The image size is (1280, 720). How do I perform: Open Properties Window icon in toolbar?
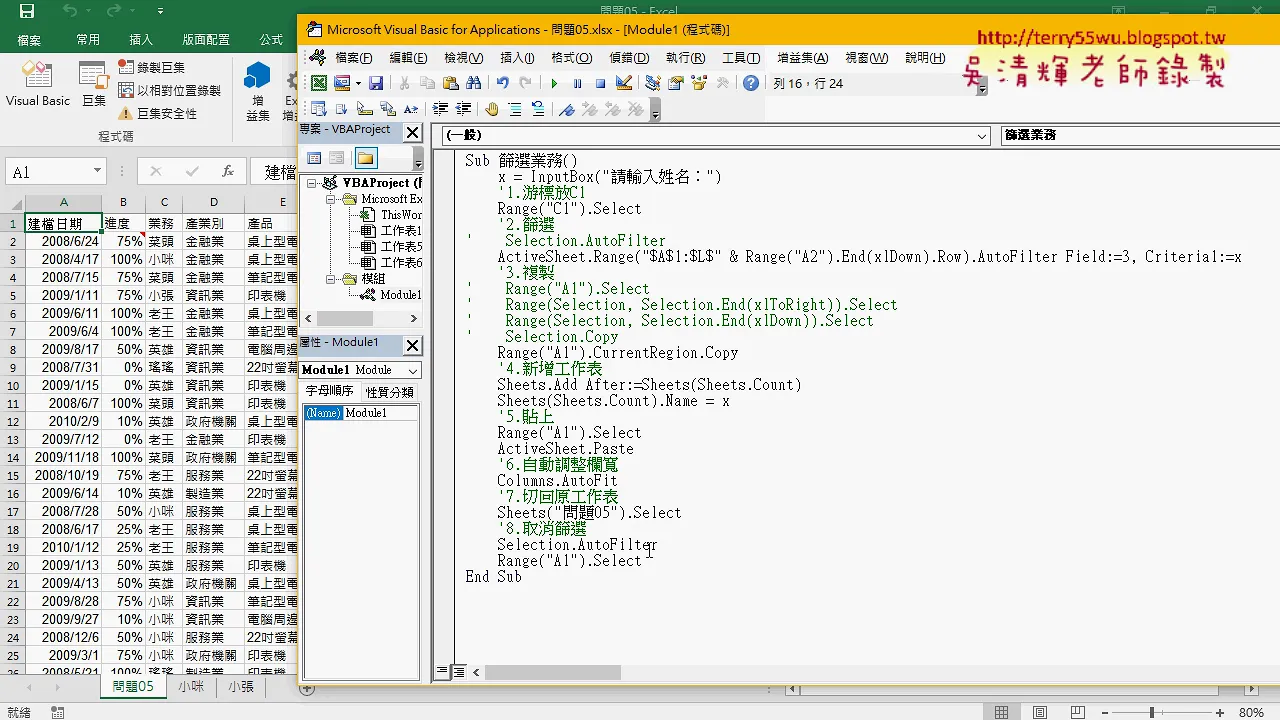[x=676, y=84]
